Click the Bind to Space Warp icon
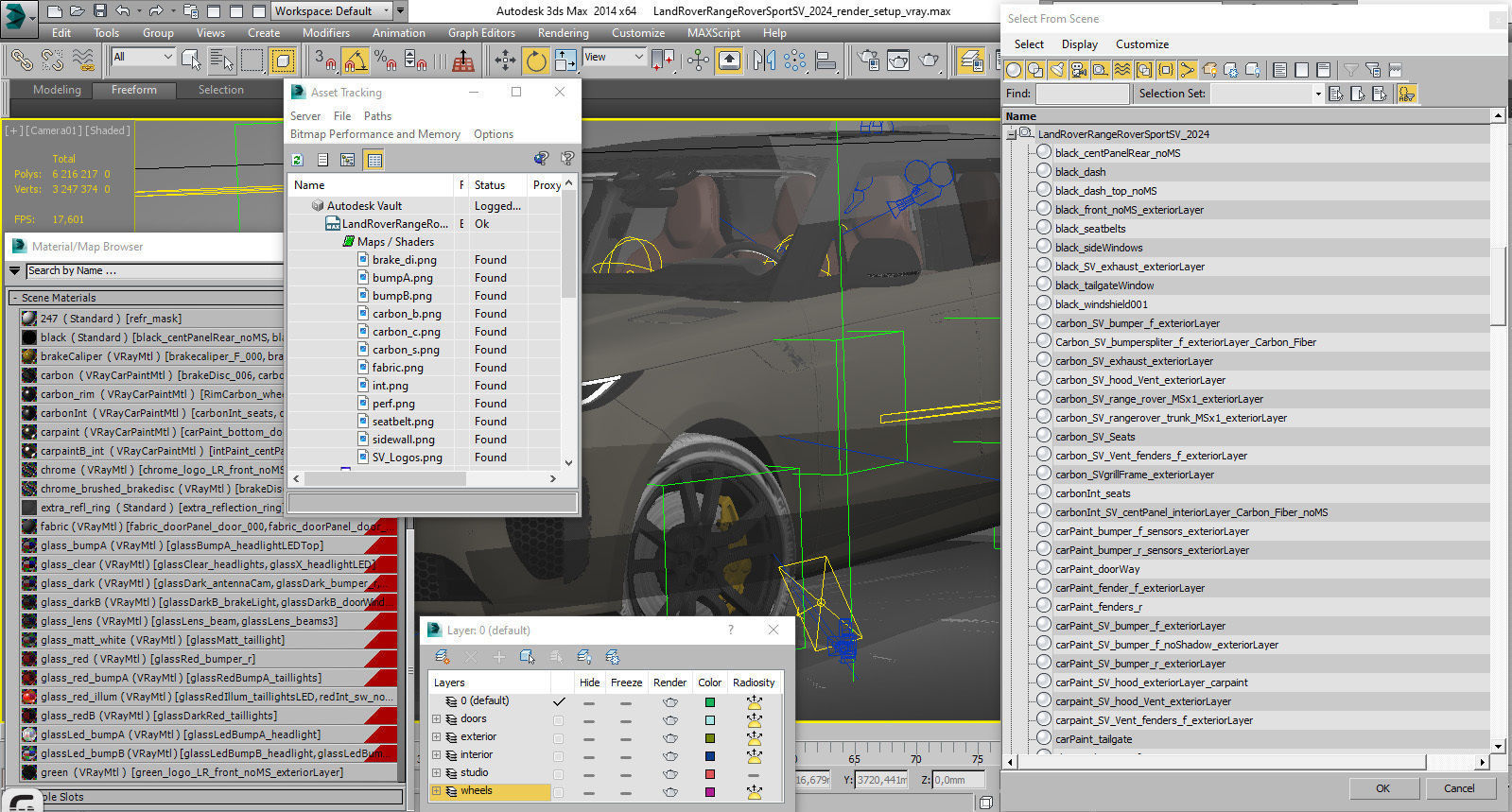The image size is (1512, 812). [x=83, y=60]
